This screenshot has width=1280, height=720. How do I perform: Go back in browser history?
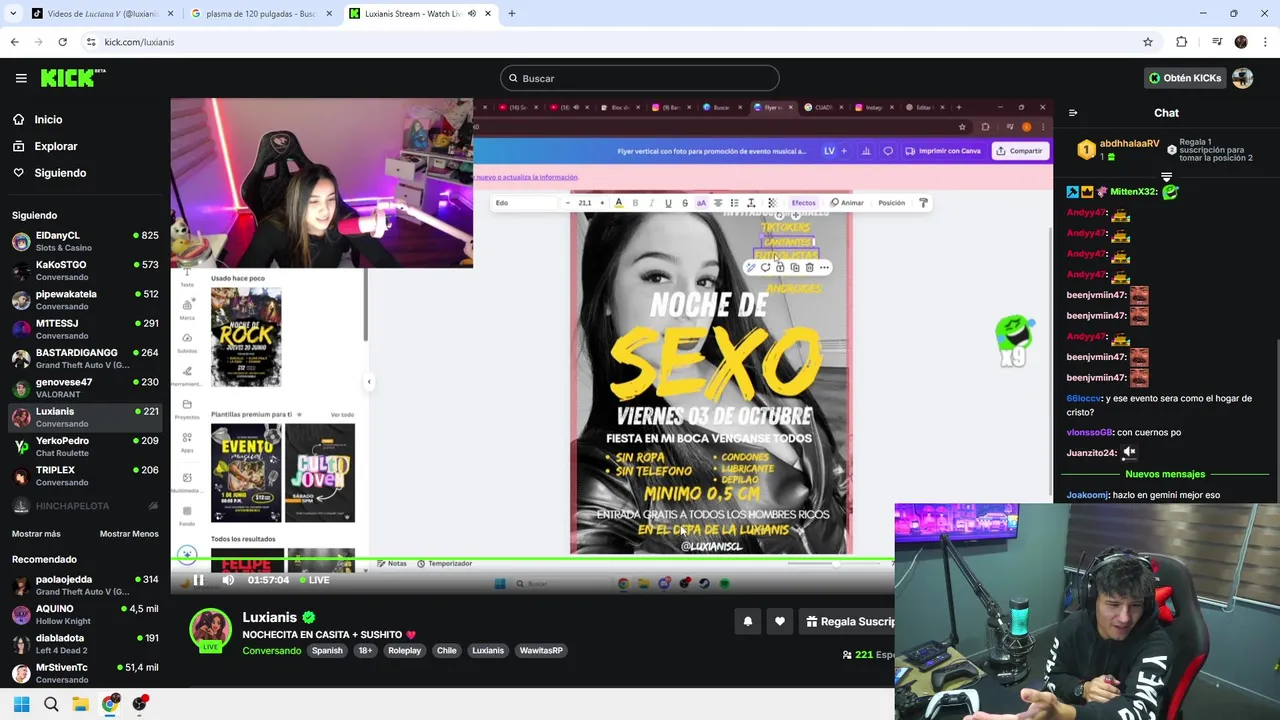click(14, 42)
